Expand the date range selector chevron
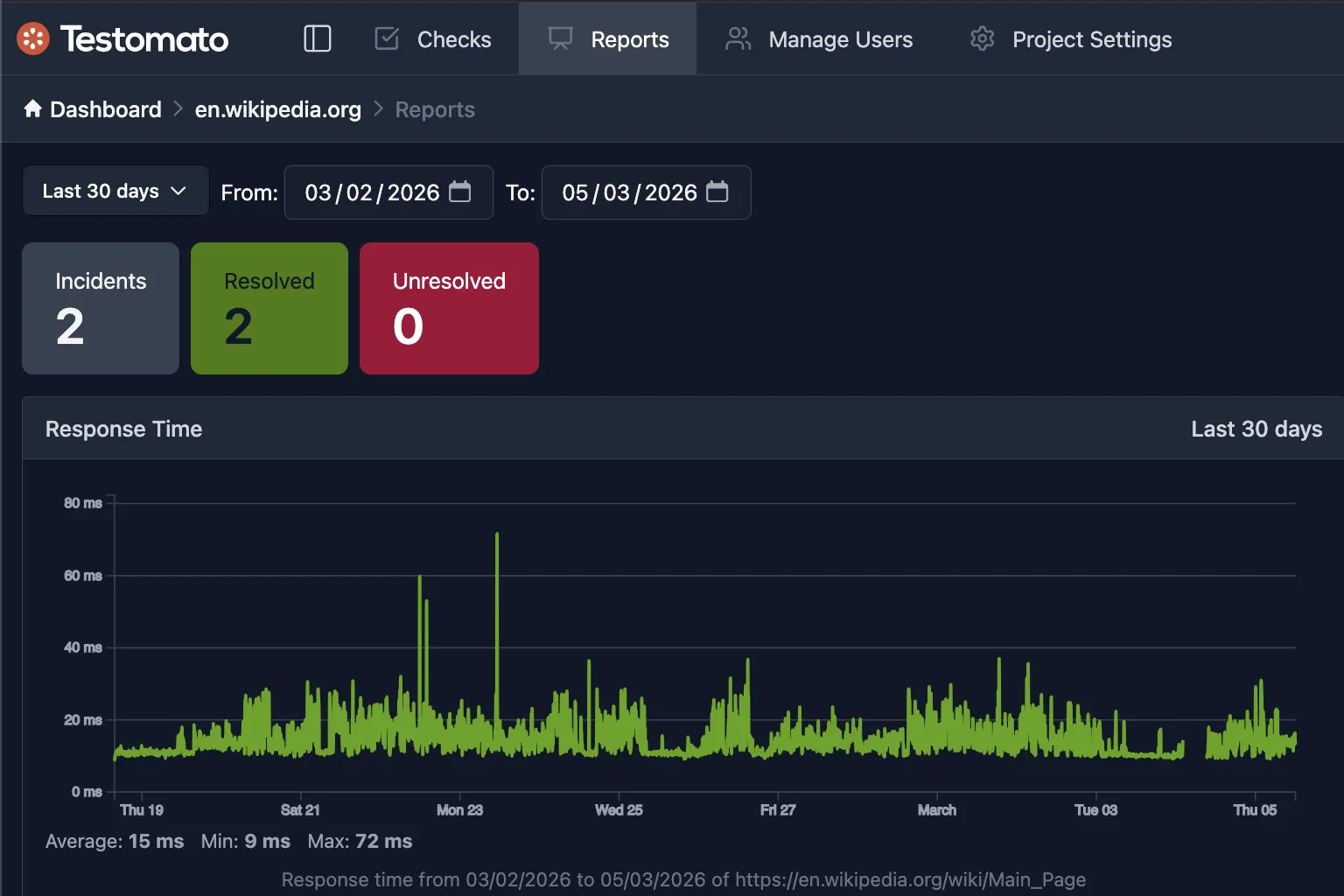This screenshot has height=896, width=1344. (x=179, y=191)
